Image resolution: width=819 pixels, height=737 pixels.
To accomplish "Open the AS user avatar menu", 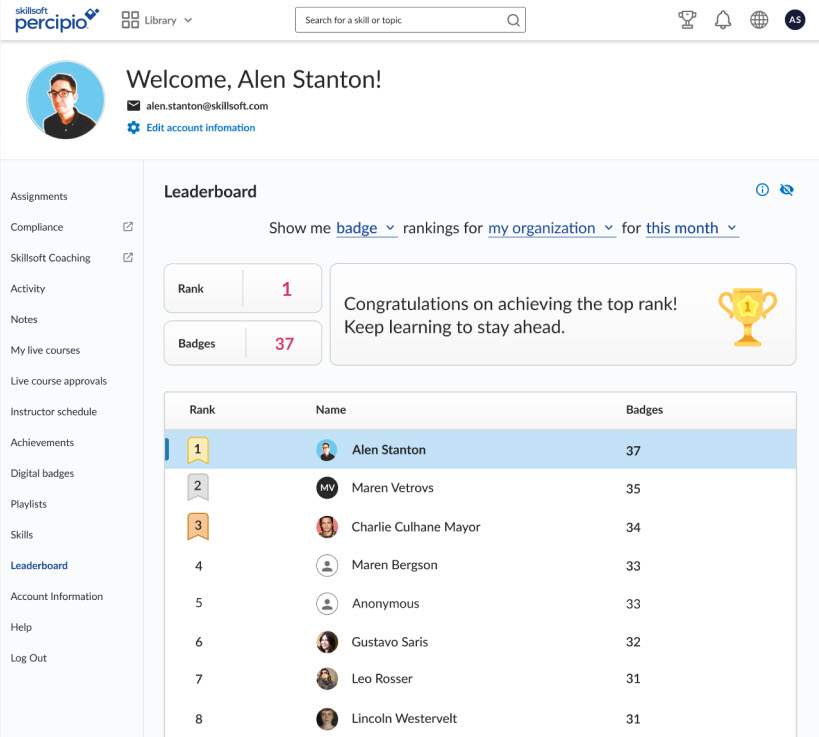I will [795, 20].
